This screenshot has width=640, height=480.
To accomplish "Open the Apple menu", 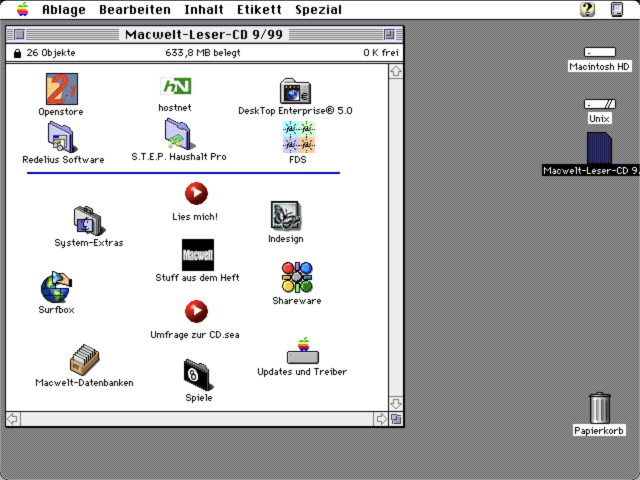I will tap(22, 9).
